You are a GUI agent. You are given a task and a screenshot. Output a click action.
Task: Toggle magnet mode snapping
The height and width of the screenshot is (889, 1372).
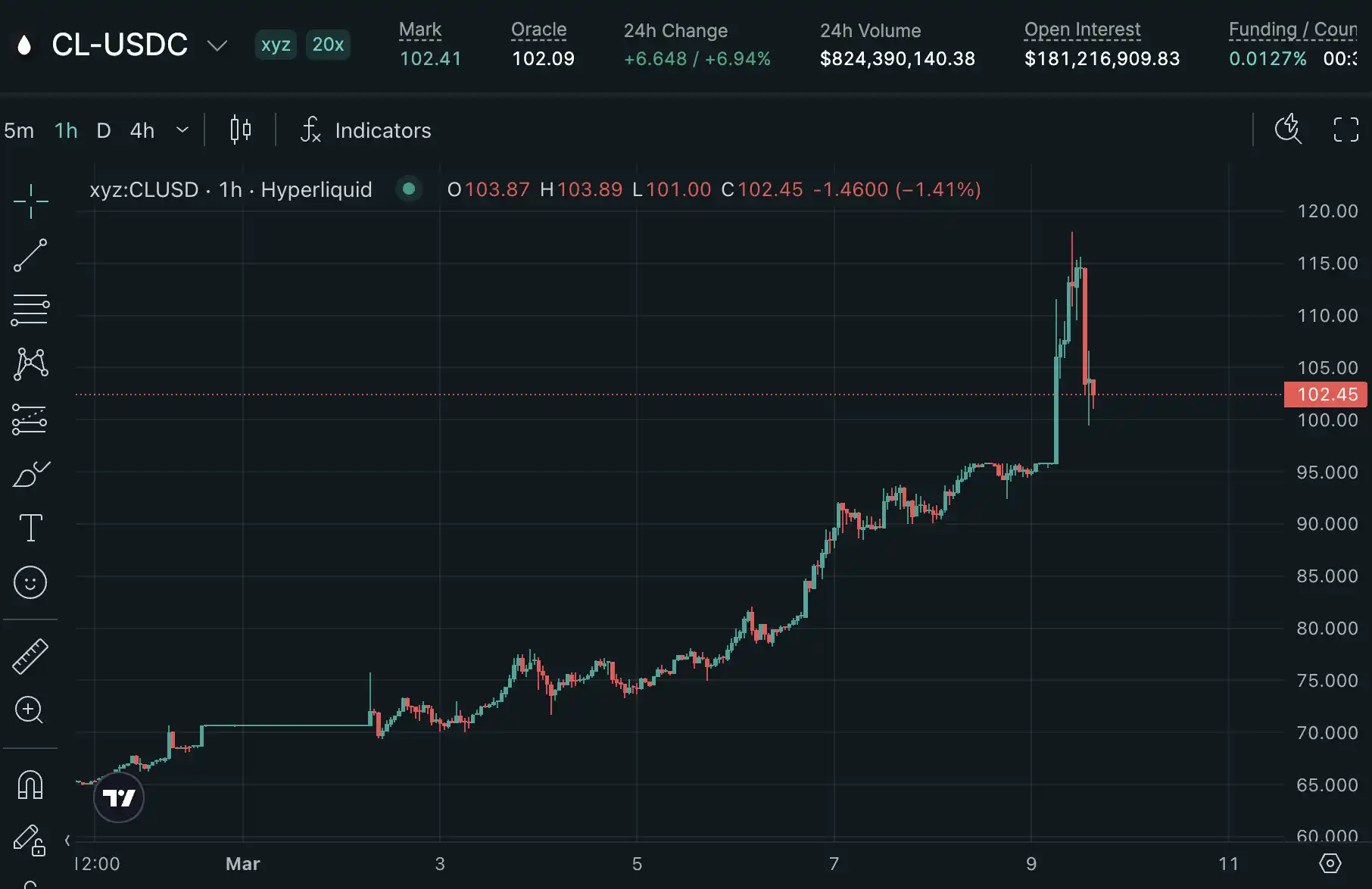(x=30, y=785)
